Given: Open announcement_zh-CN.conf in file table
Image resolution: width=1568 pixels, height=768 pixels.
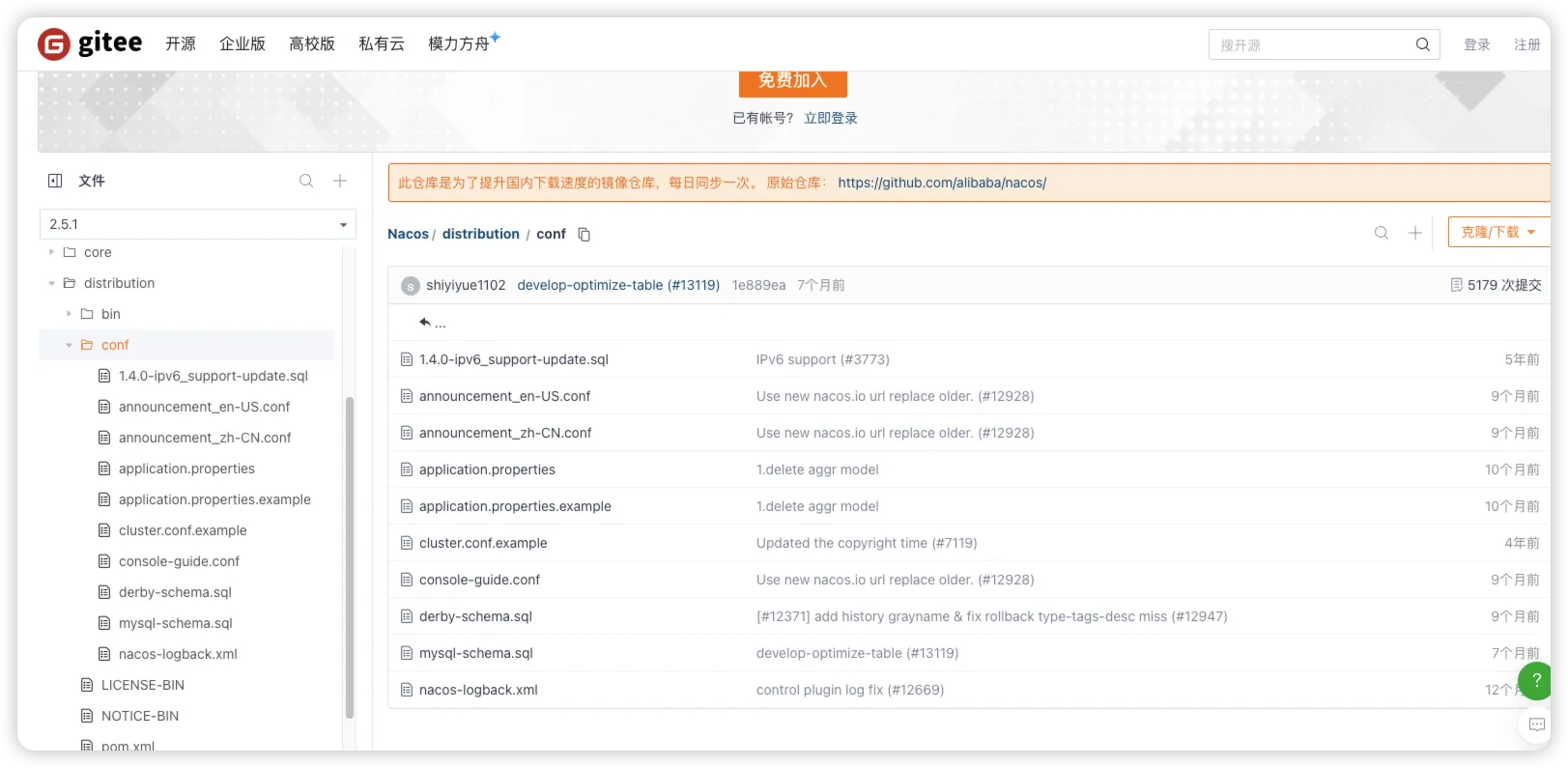Looking at the screenshot, I should pyautogui.click(x=505, y=433).
